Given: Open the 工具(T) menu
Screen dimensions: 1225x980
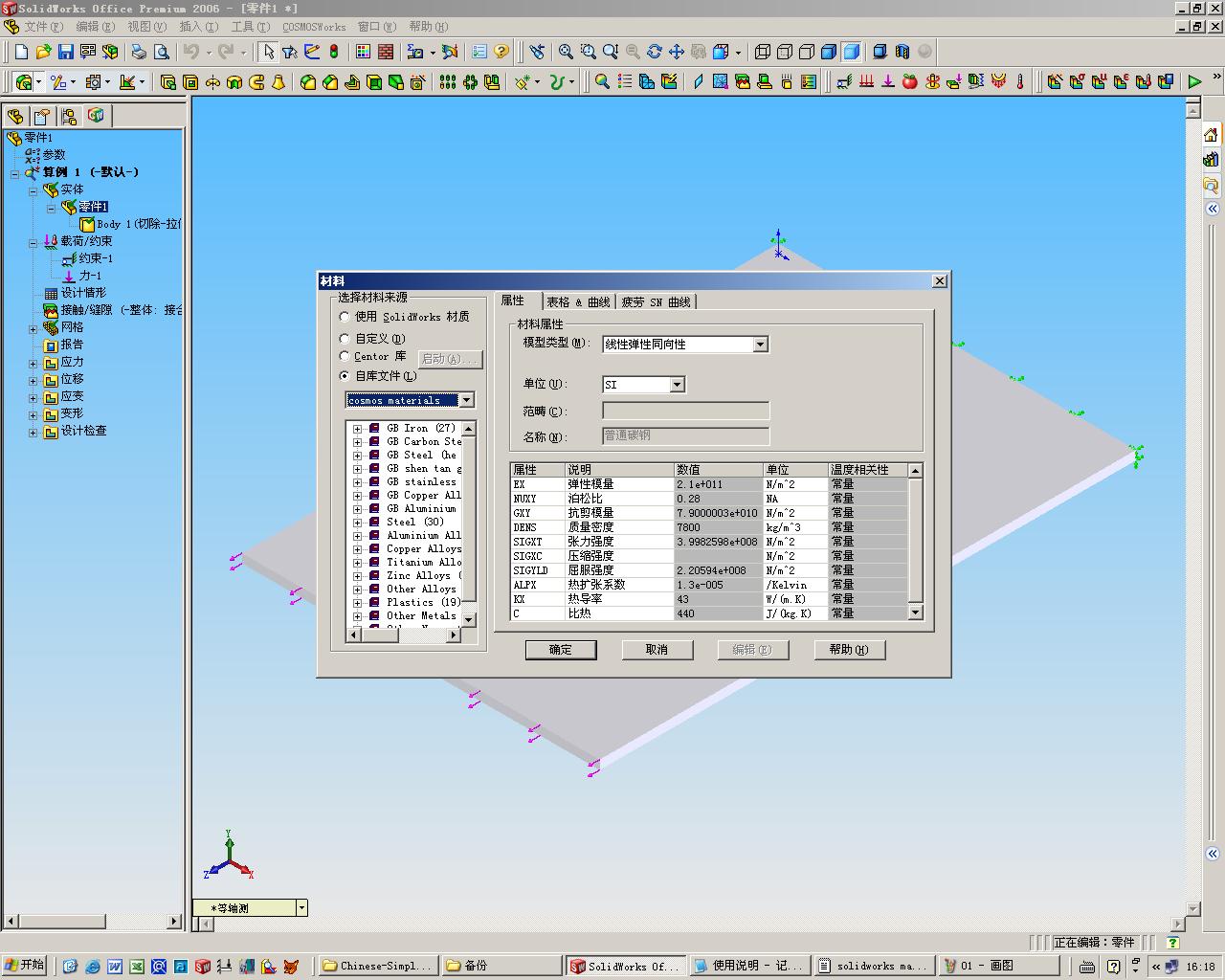Looking at the screenshot, I should coord(250,27).
